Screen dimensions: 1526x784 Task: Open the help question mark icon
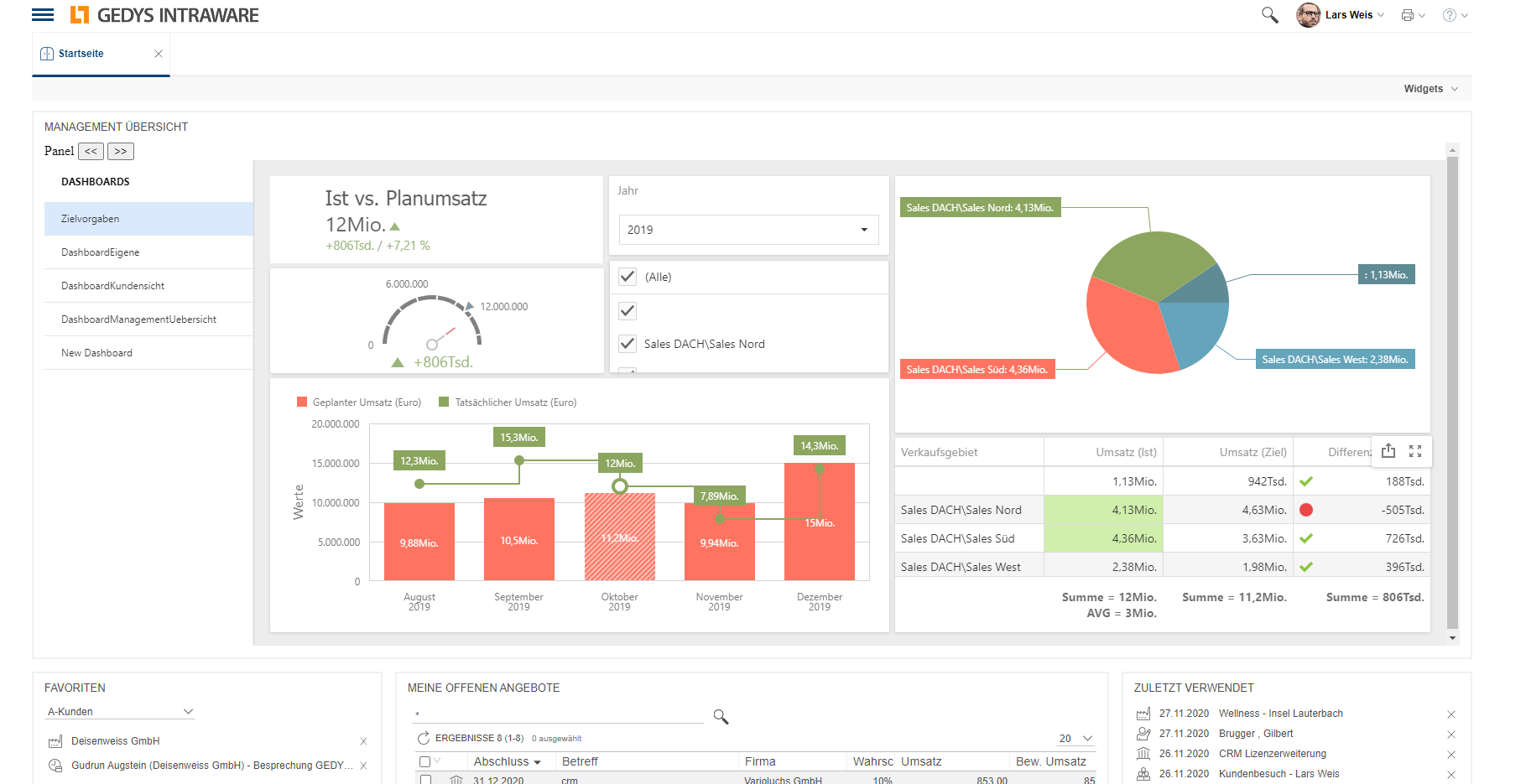click(1450, 14)
